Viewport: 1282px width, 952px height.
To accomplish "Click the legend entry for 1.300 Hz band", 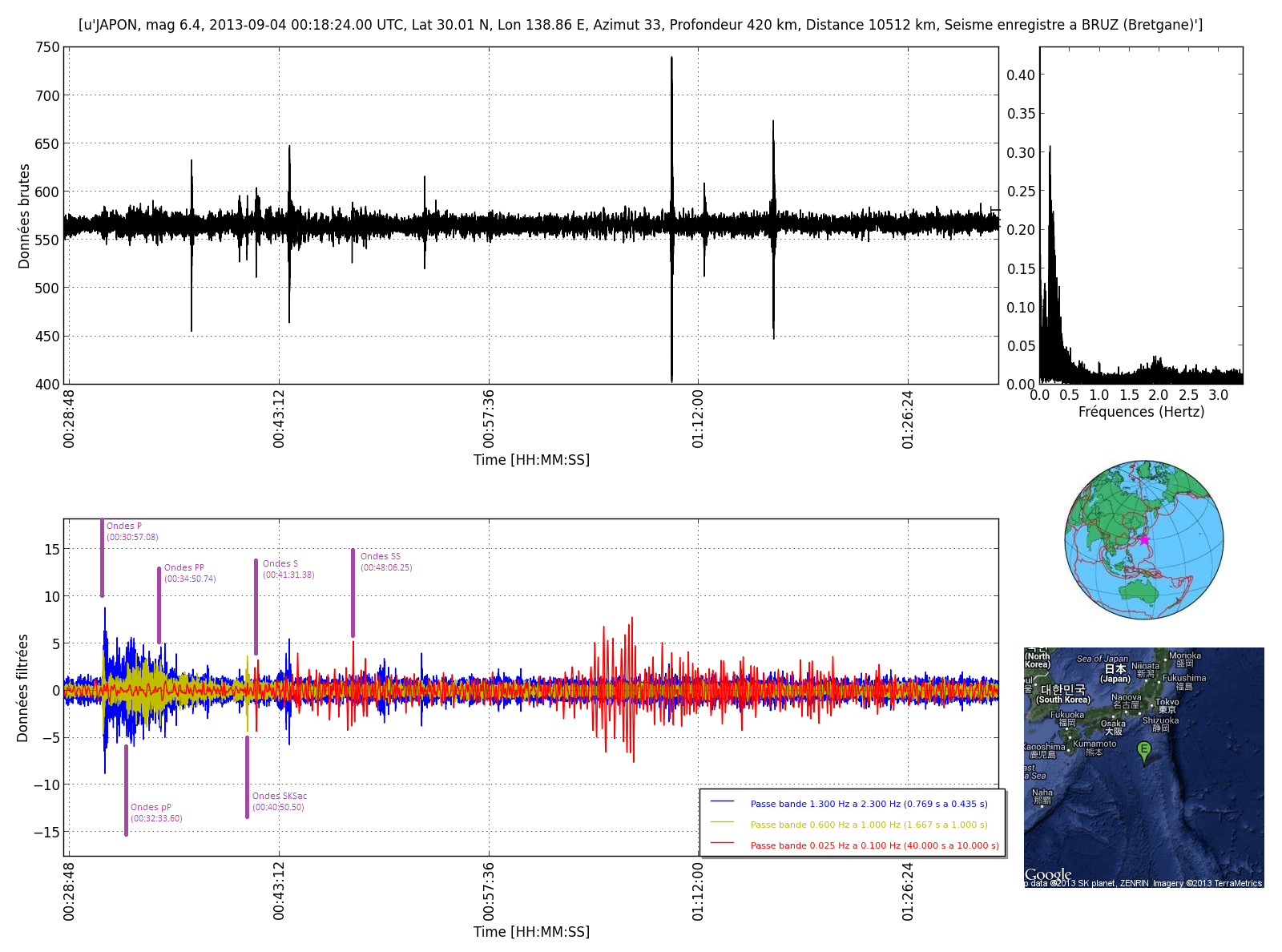I will pos(869,804).
